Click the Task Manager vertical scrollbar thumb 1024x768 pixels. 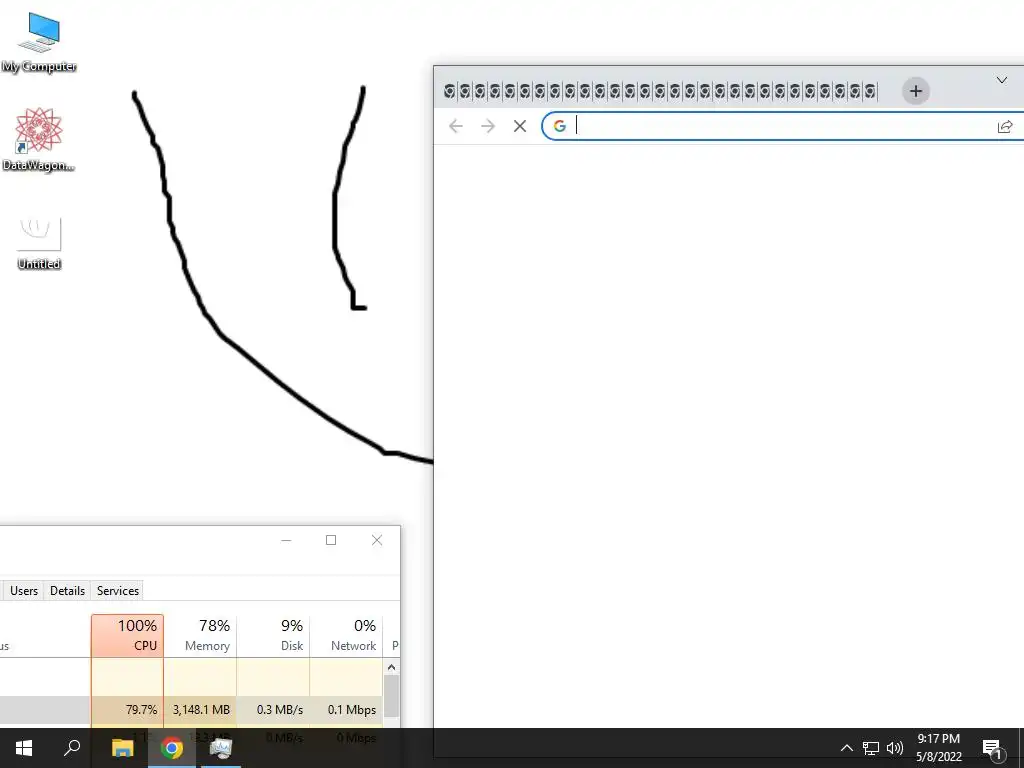(x=391, y=696)
